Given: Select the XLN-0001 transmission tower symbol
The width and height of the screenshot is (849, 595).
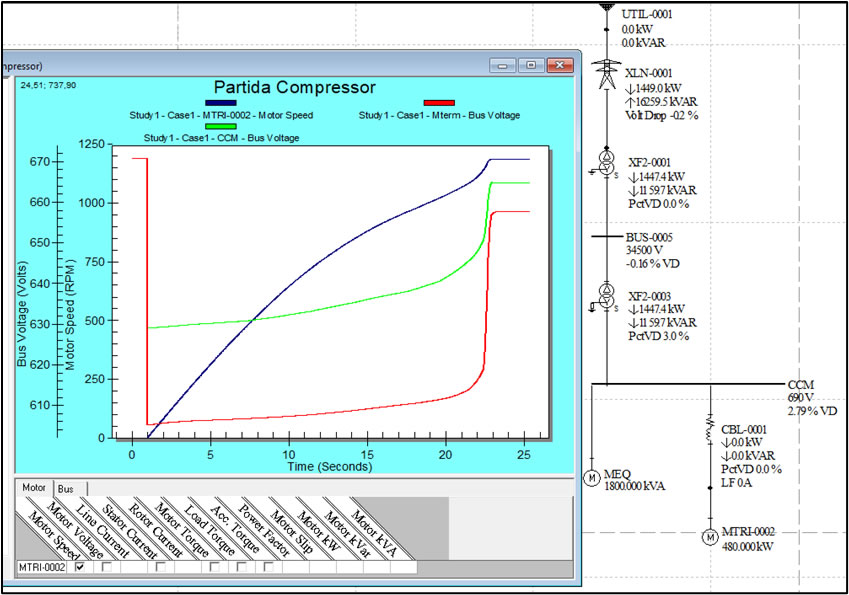Looking at the screenshot, I should coord(605,75).
